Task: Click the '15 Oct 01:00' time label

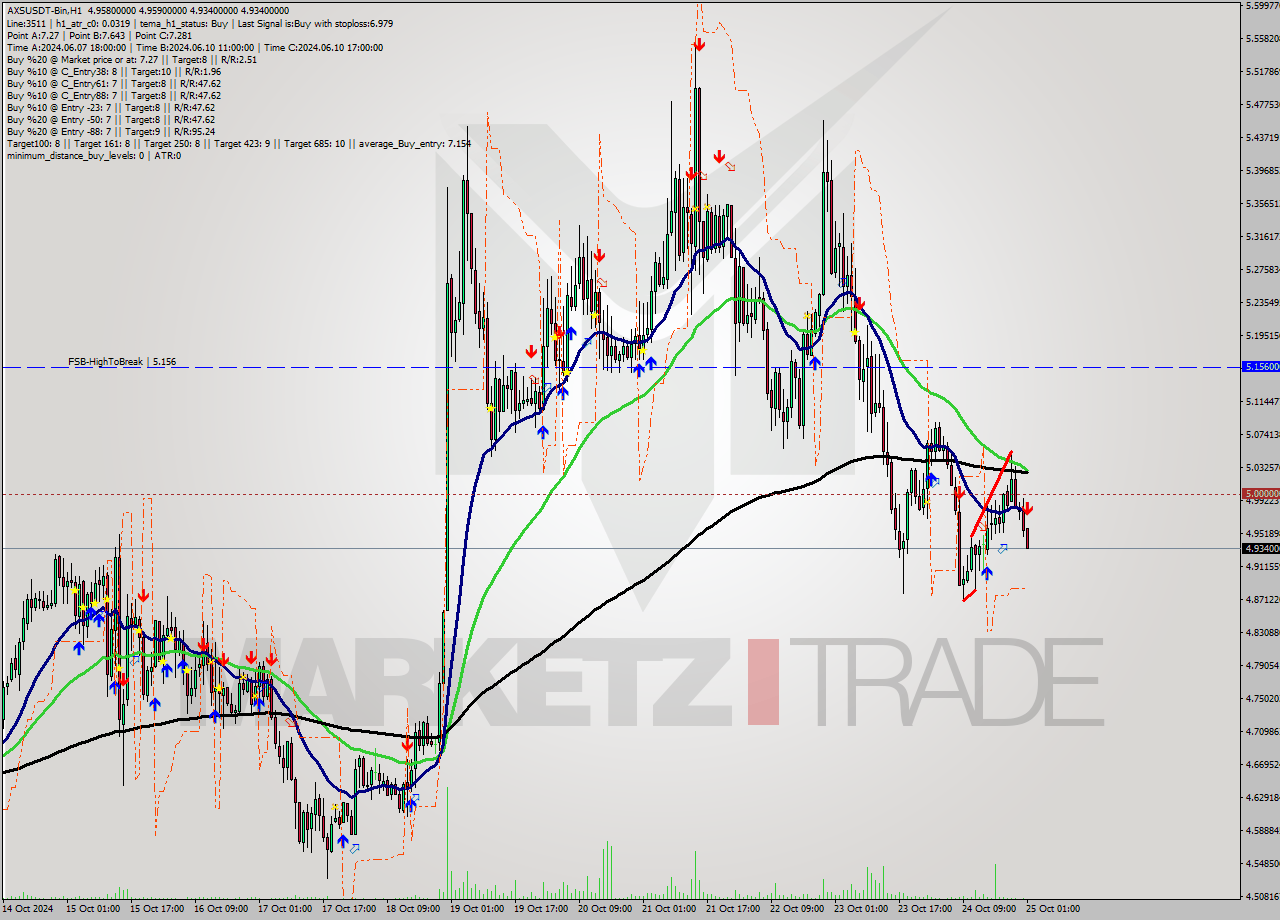Action: [93, 909]
